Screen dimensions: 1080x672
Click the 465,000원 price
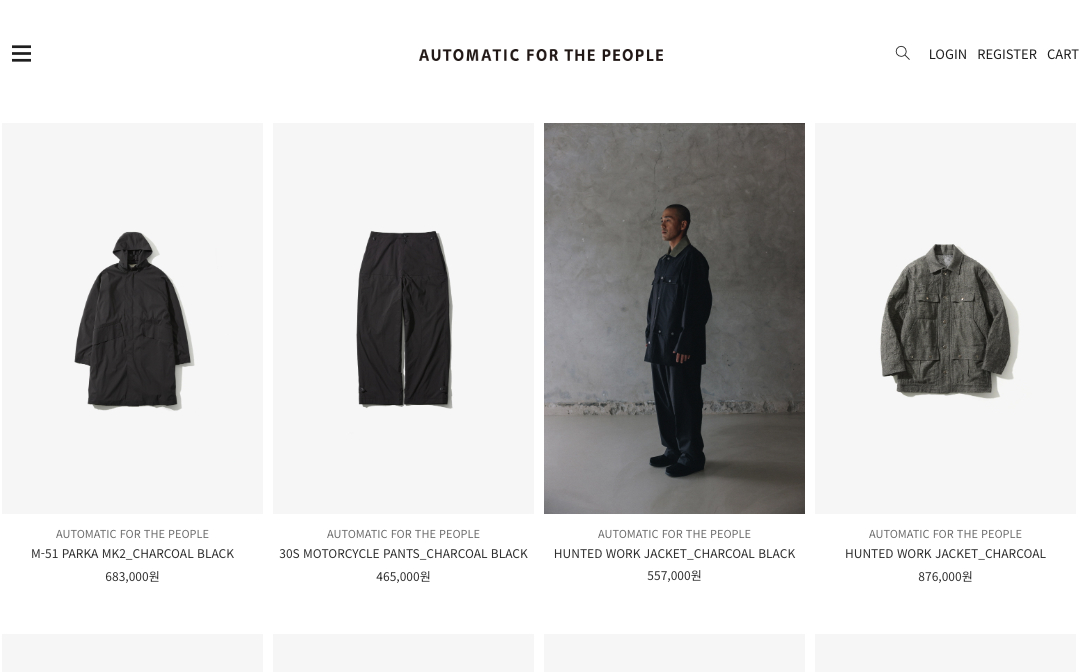click(x=403, y=576)
